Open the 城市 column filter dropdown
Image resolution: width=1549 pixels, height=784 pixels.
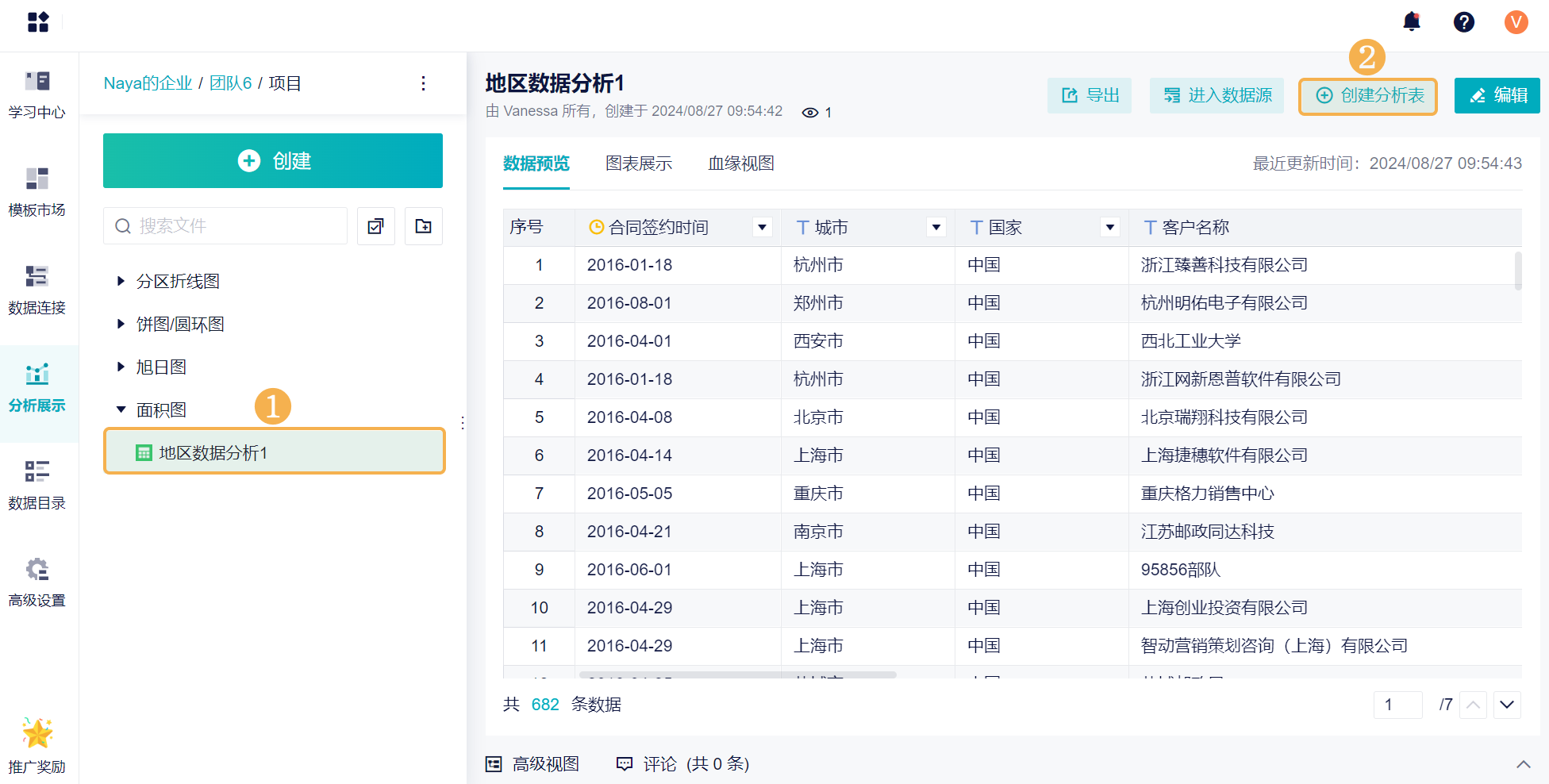coord(936,228)
